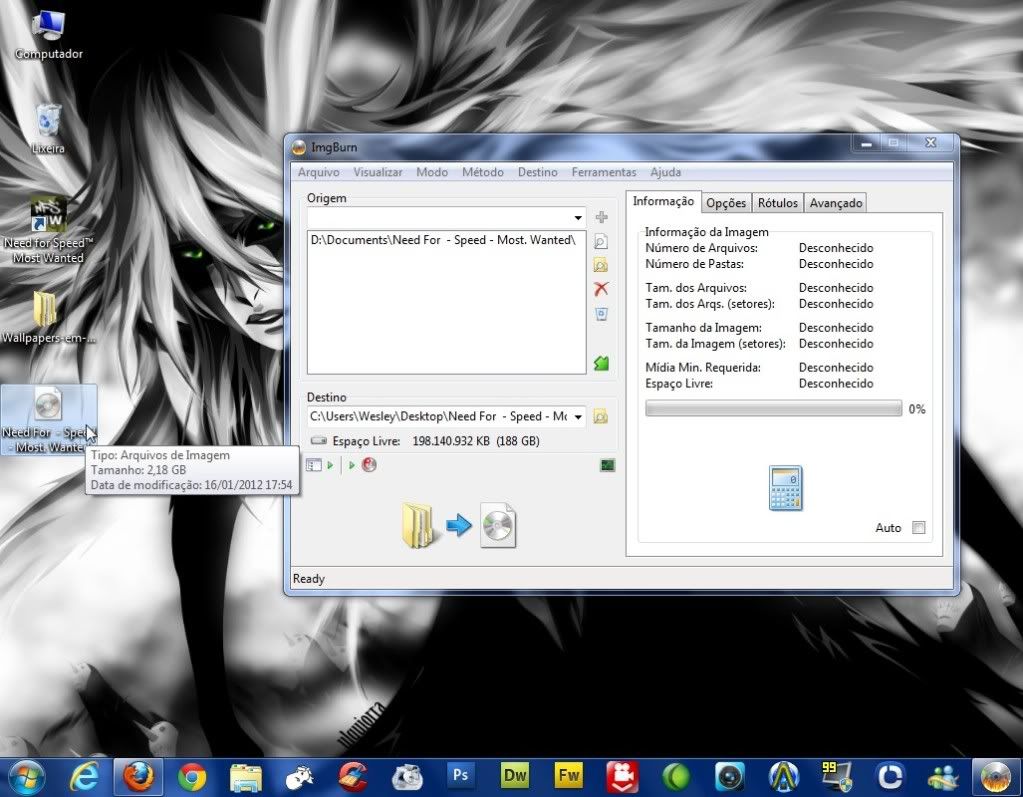Click the calculator icon to calculate image size
This screenshot has height=797, width=1023.
(785, 488)
